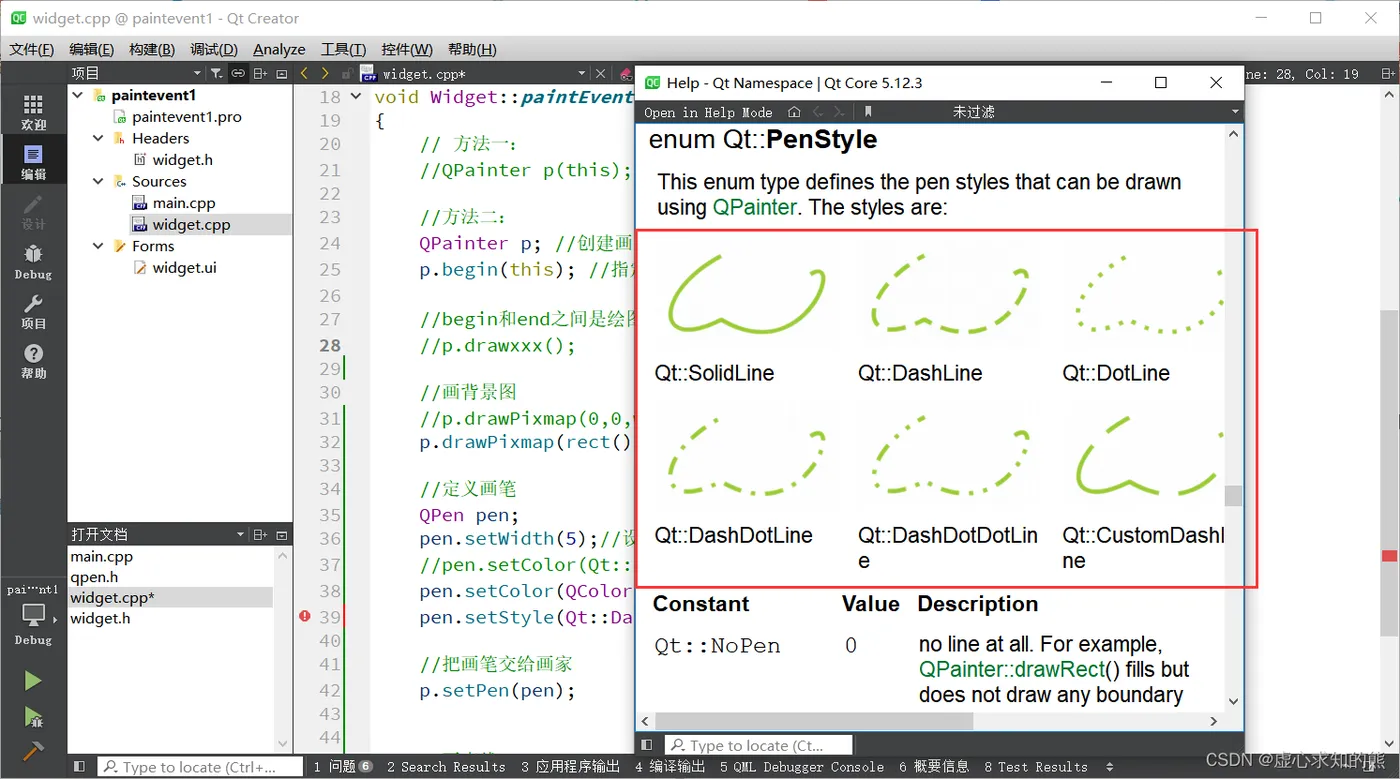Open the output panes selector arrows
Image resolution: width=1400 pixels, height=779 pixels.
[x=1109, y=767]
